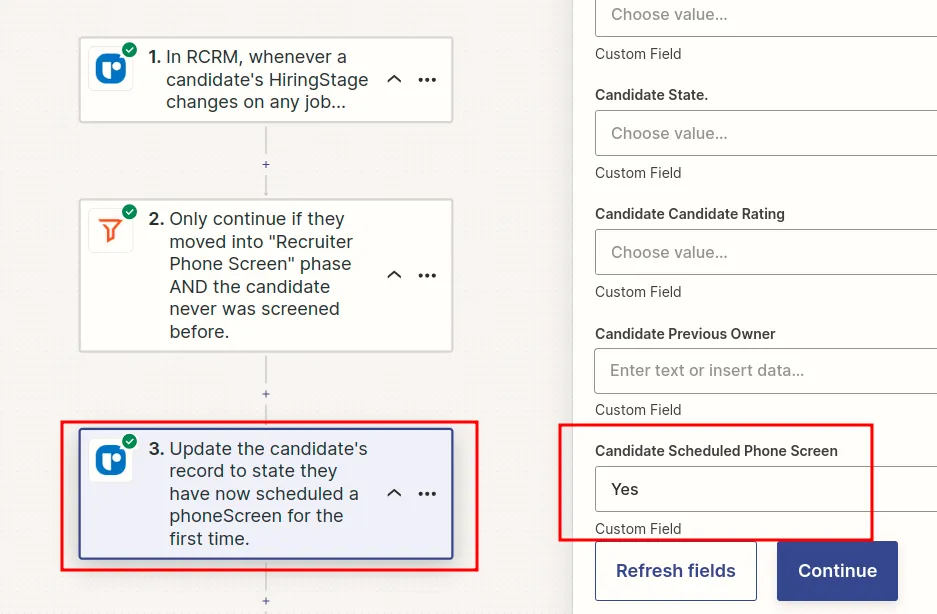Screen dimensions: 937x614
Task: Collapse step 3 using its chevron
Action: (x=394, y=494)
